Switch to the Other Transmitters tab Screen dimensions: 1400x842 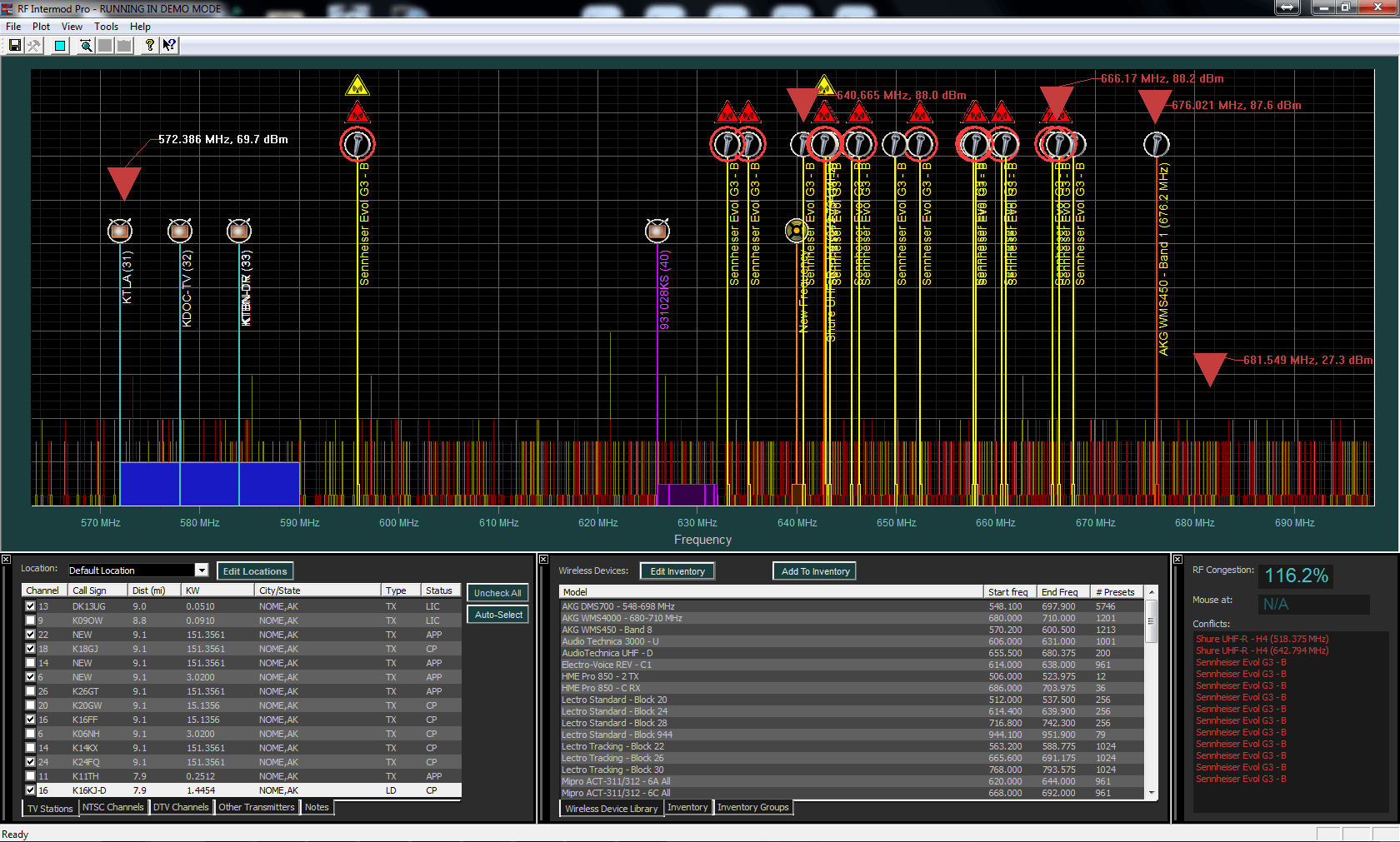257,807
